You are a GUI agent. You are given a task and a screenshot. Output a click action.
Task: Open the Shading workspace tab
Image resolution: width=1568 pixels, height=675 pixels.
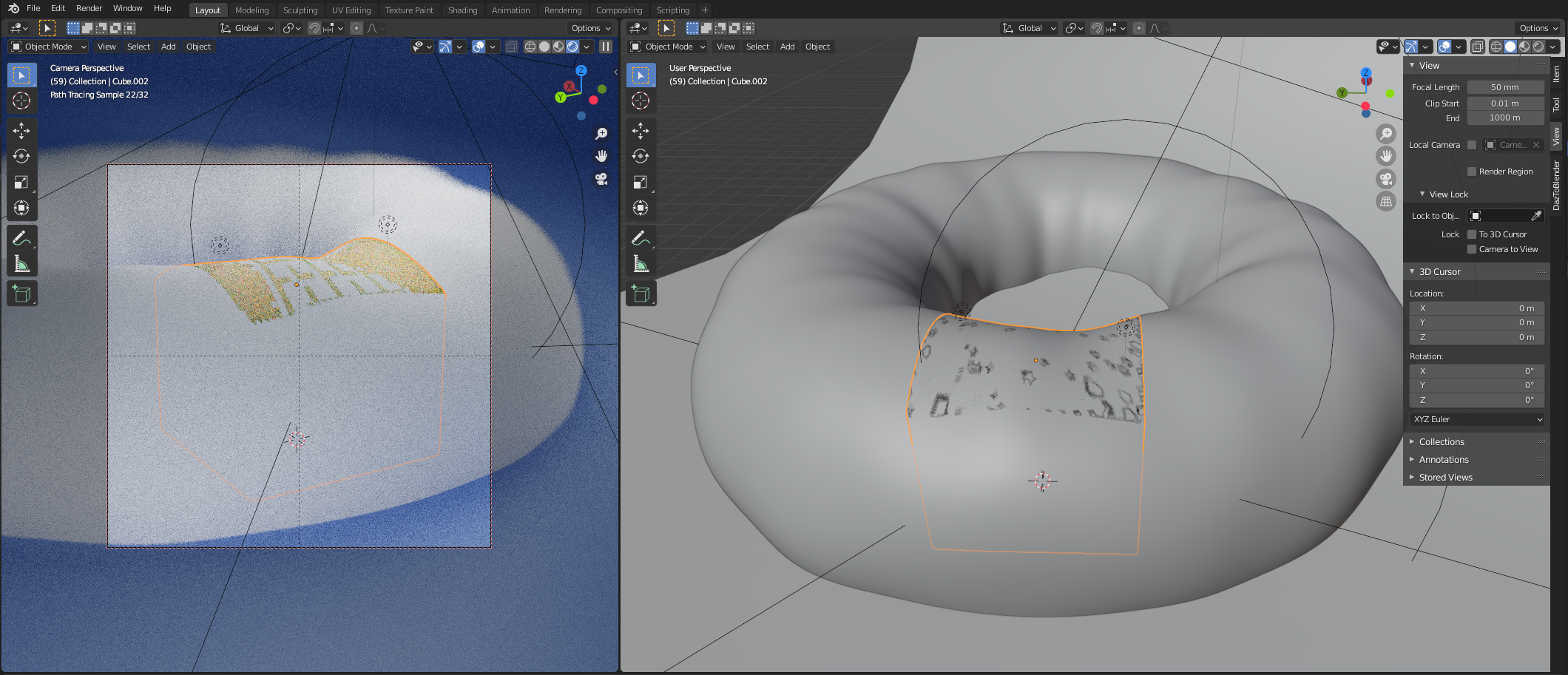tap(462, 10)
